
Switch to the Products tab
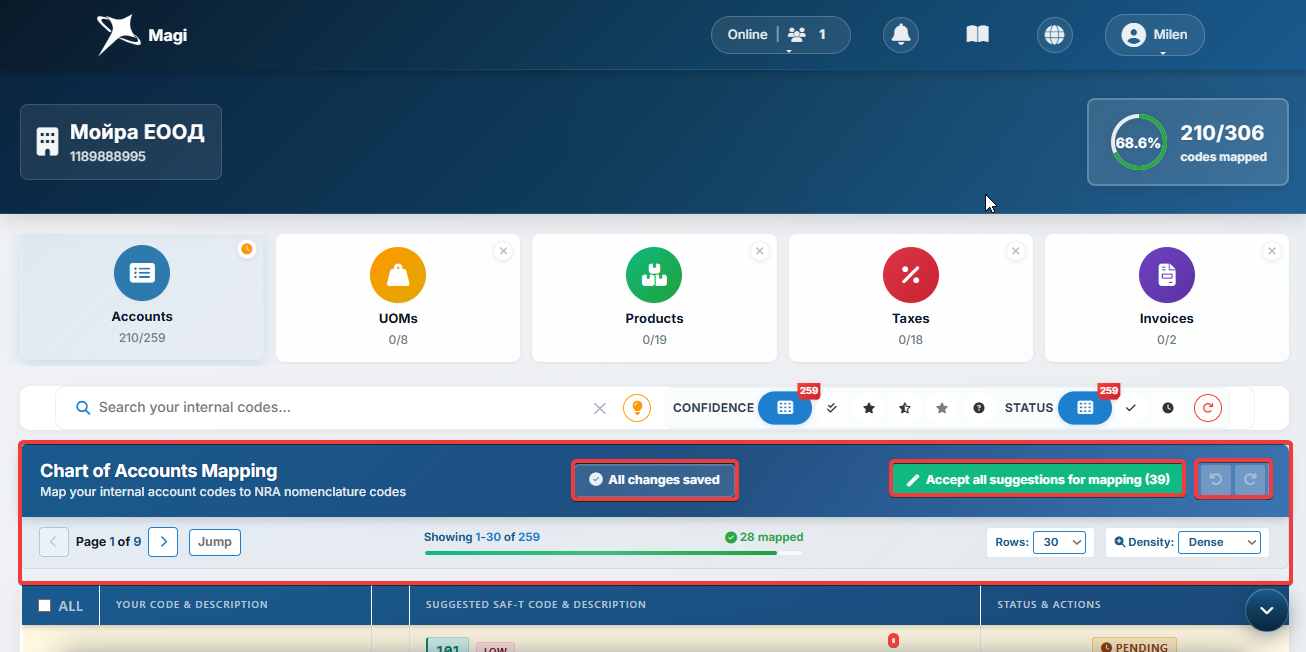tap(655, 298)
